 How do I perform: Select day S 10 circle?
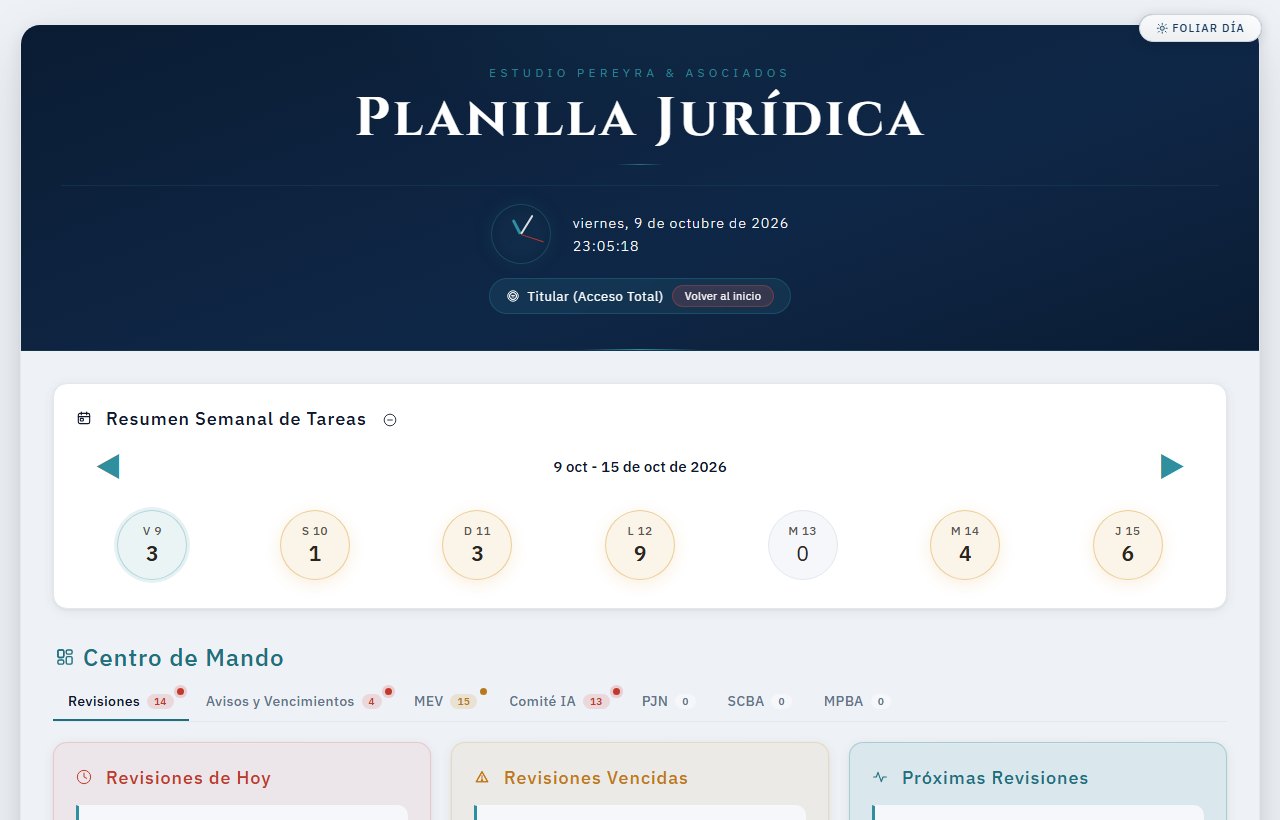315,545
